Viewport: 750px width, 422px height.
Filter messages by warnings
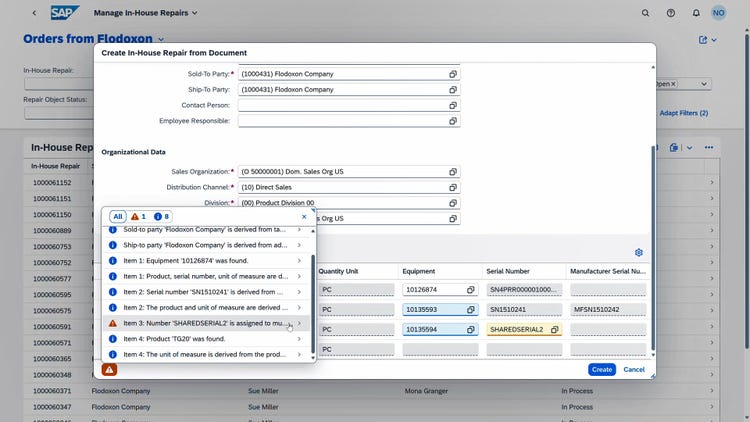138,217
